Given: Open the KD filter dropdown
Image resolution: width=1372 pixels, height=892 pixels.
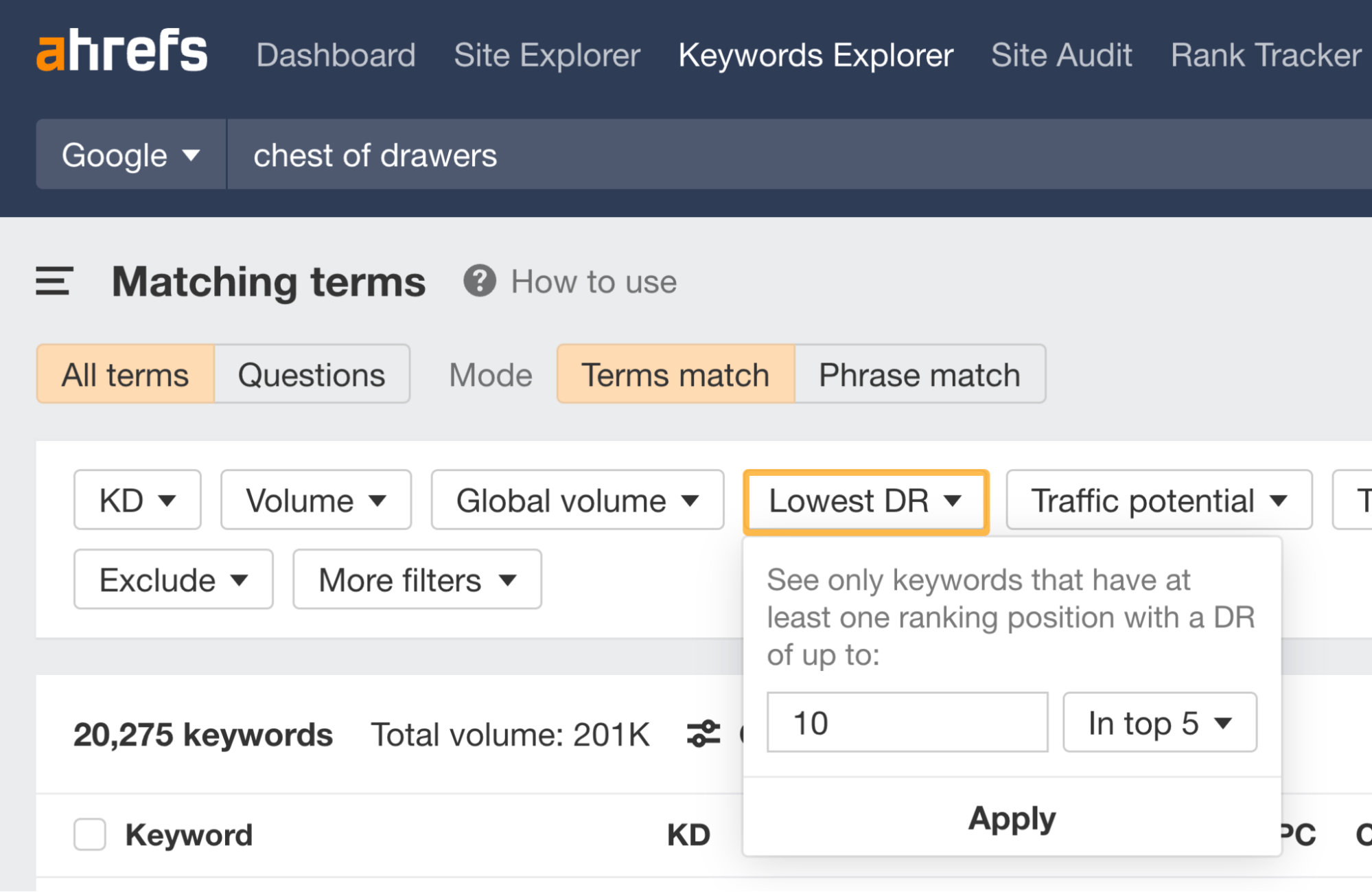Looking at the screenshot, I should [136, 500].
